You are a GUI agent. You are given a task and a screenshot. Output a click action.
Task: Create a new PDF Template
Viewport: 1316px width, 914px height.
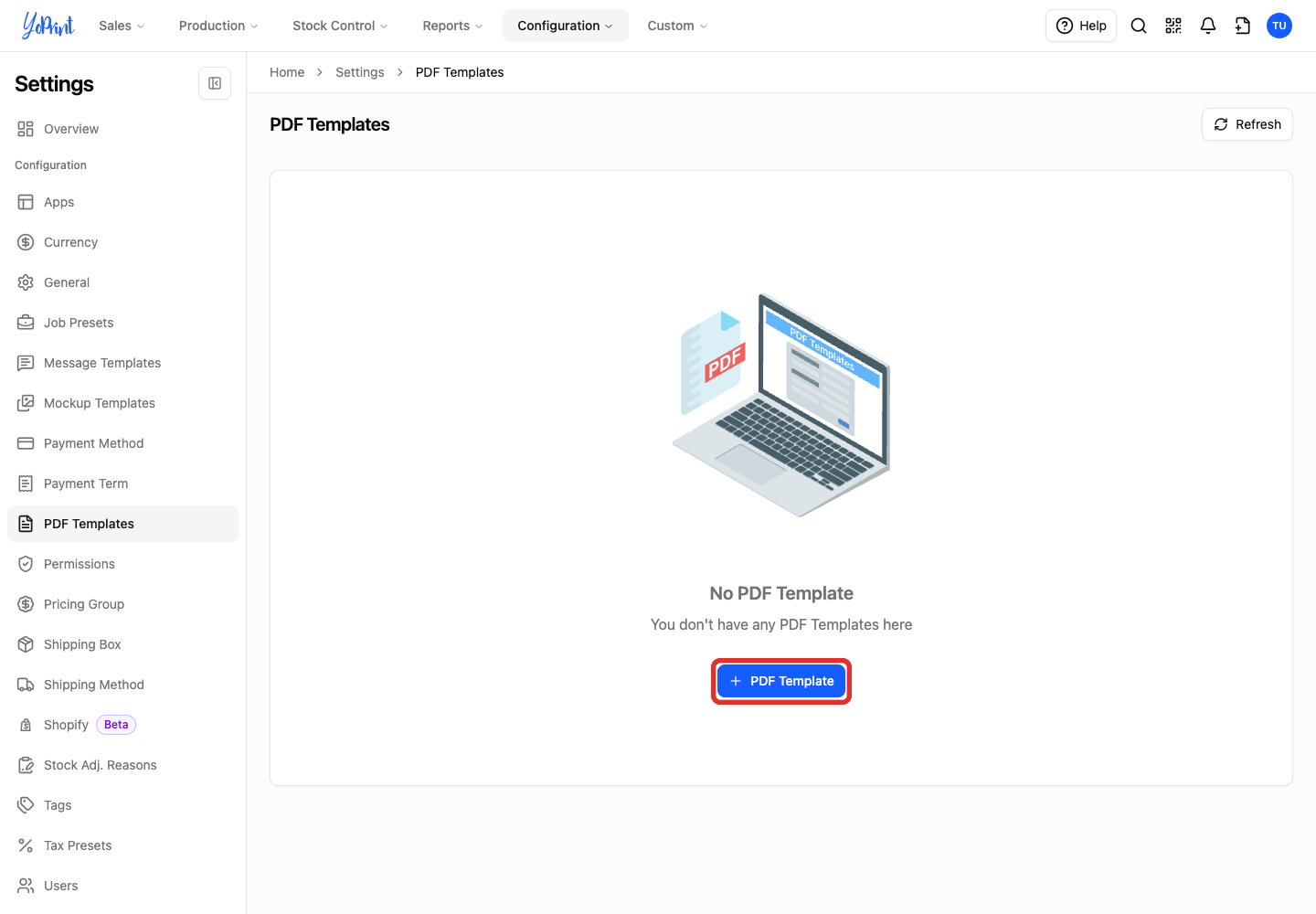pyautogui.click(x=781, y=681)
